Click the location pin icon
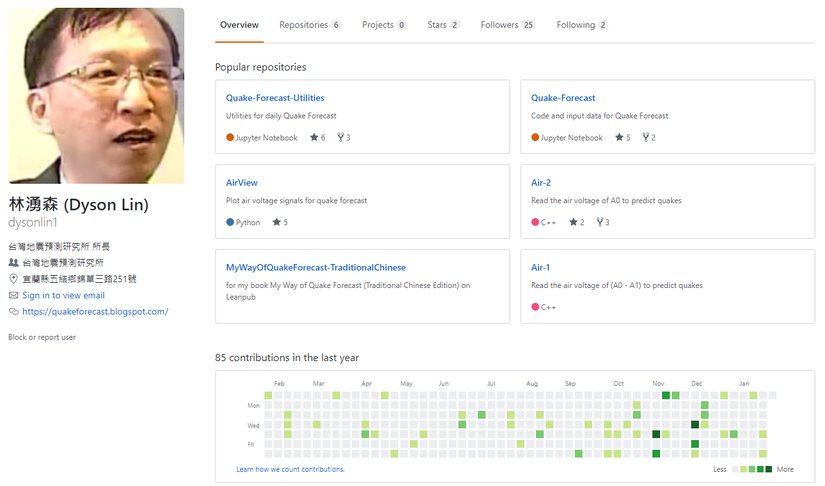825x486 pixels. click(14, 279)
